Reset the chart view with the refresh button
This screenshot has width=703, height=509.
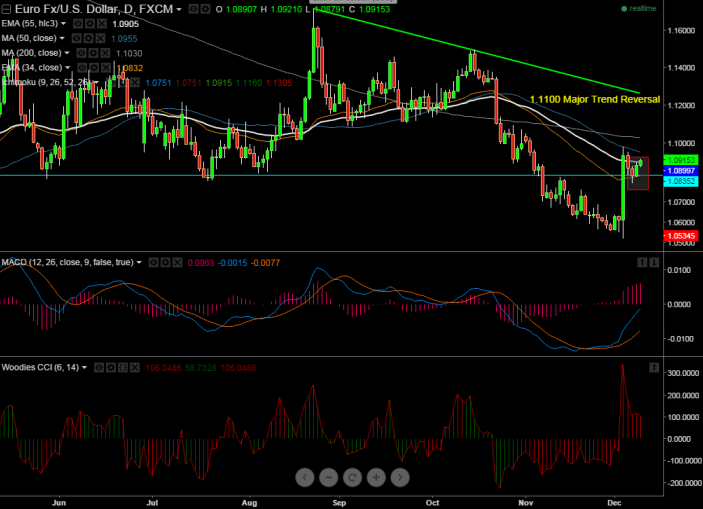(x=354, y=477)
